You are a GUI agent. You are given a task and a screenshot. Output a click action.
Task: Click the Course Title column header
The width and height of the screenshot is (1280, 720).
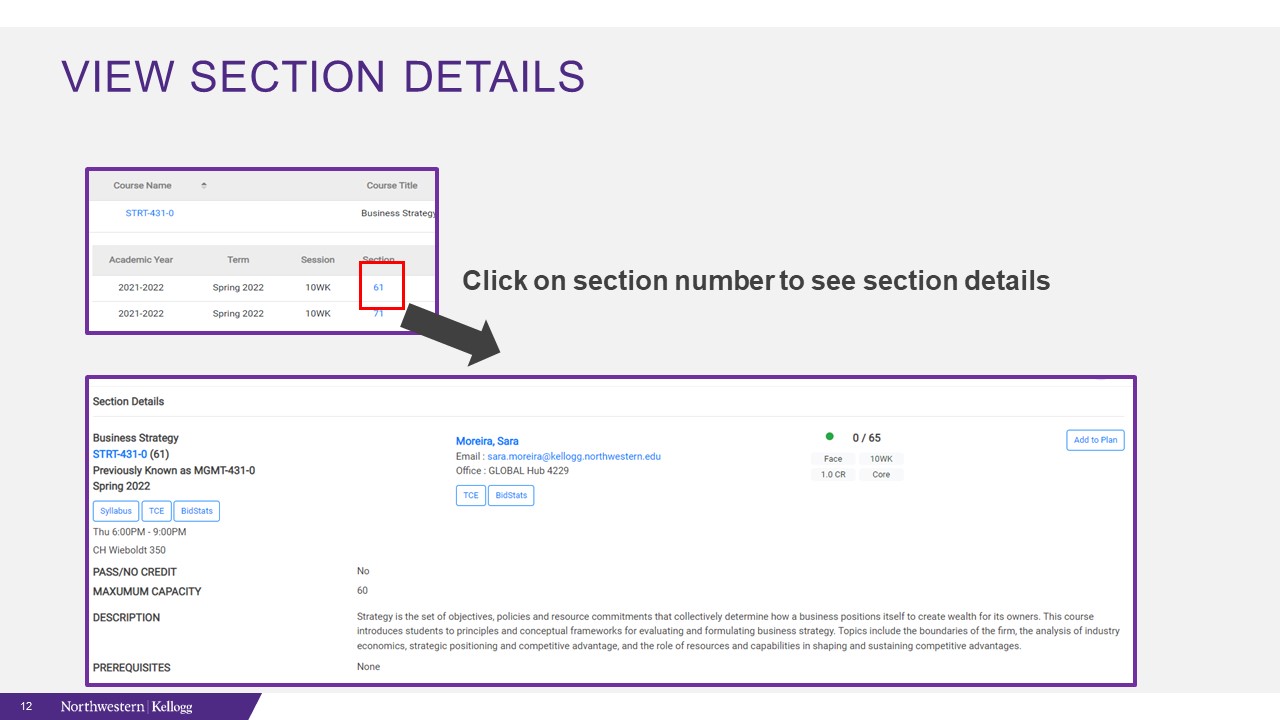(x=392, y=185)
